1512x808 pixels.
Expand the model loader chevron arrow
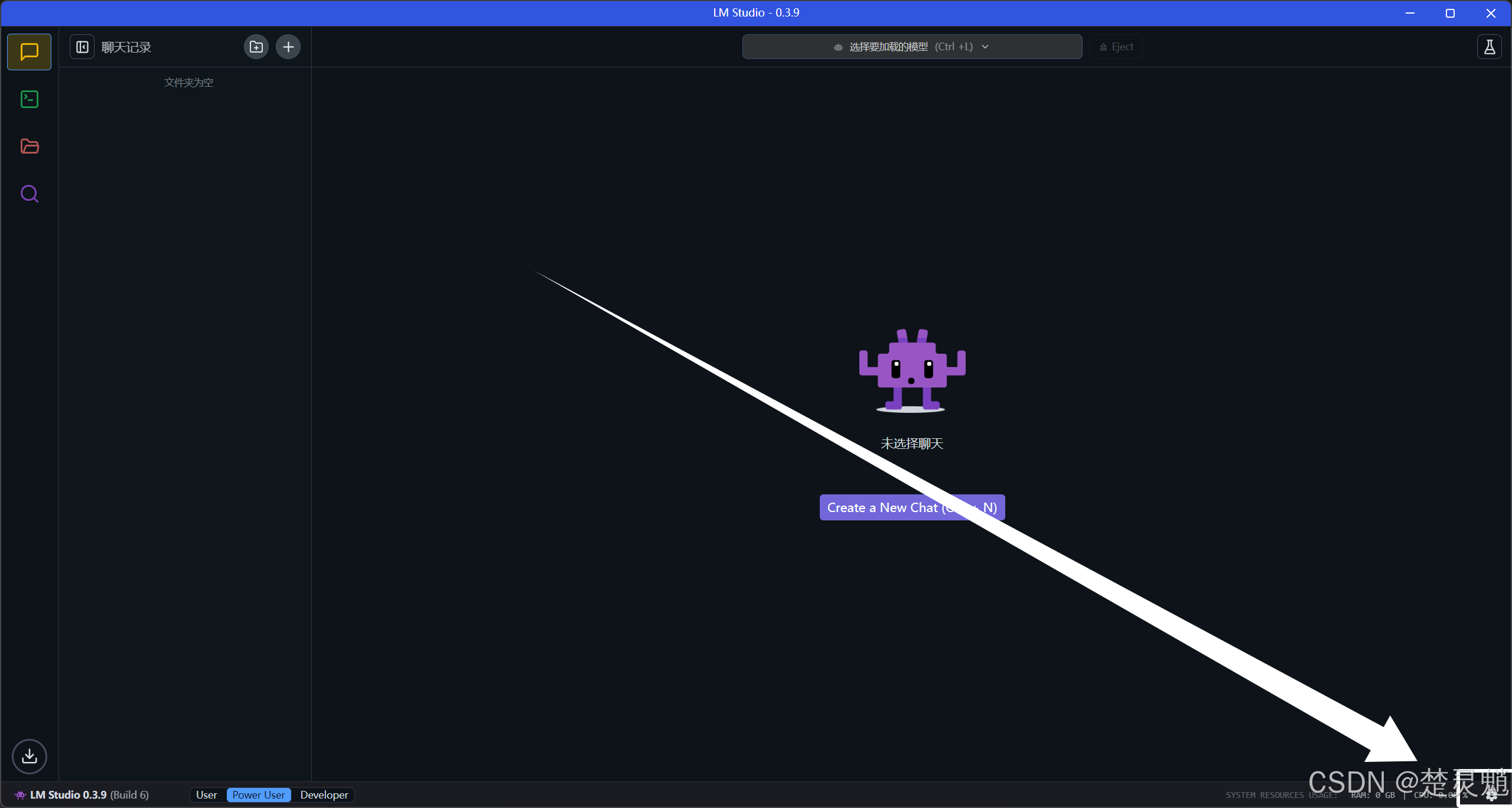[985, 47]
